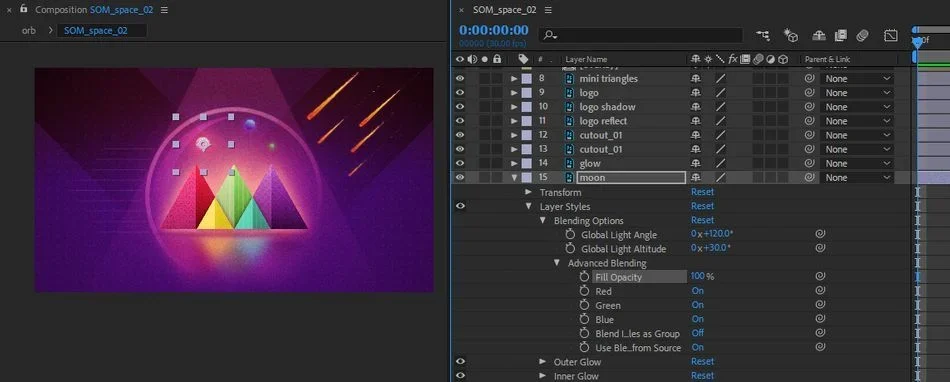Image resolution: width=950 pixels, height=382 pixels.
Task: Click the current time display 0:00:00:00
Action: [493, 30]
